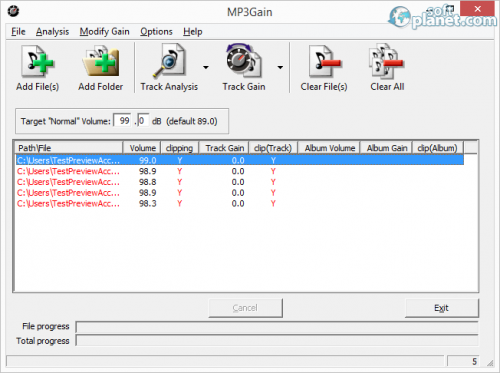Open the Options menu
Image resolution: width=500 pixels, height=373 pixels.
(156, 32)
